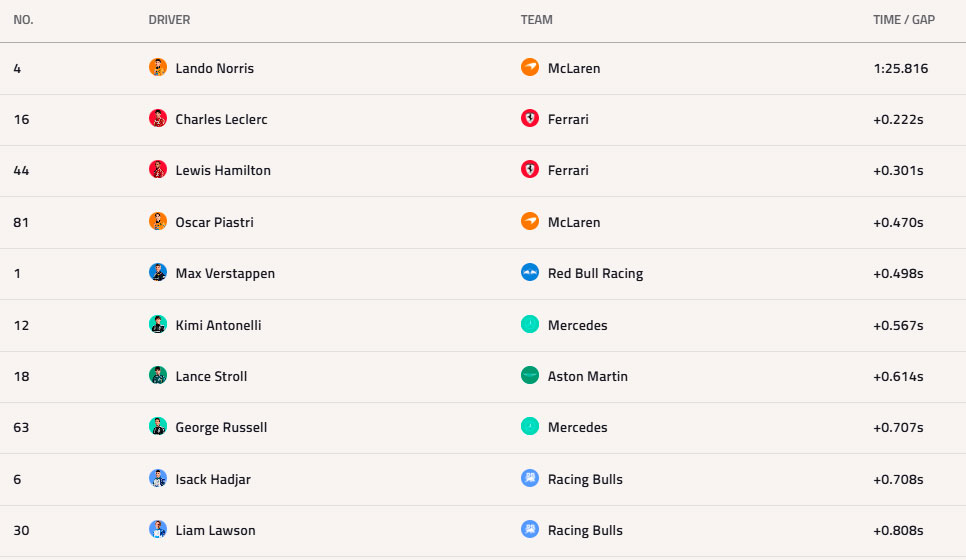Image resolution: width=966 pixels, height=560 pixels.
Task: Click Max Verstappen driver avatar icon
Action: pyautogui.click(x=158, y=273)
